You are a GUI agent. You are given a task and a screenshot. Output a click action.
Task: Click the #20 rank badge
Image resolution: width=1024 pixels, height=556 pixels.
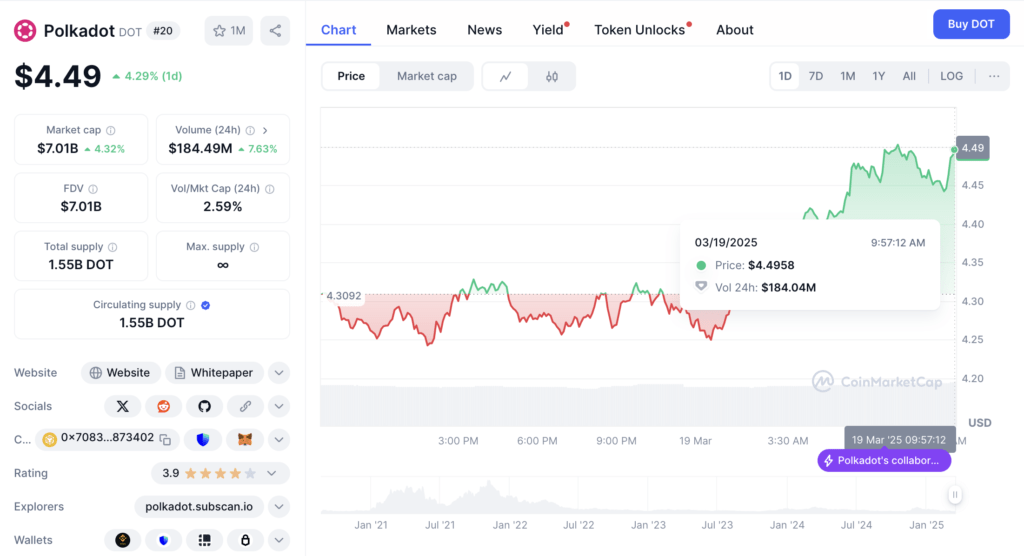(x=163, y=31)
